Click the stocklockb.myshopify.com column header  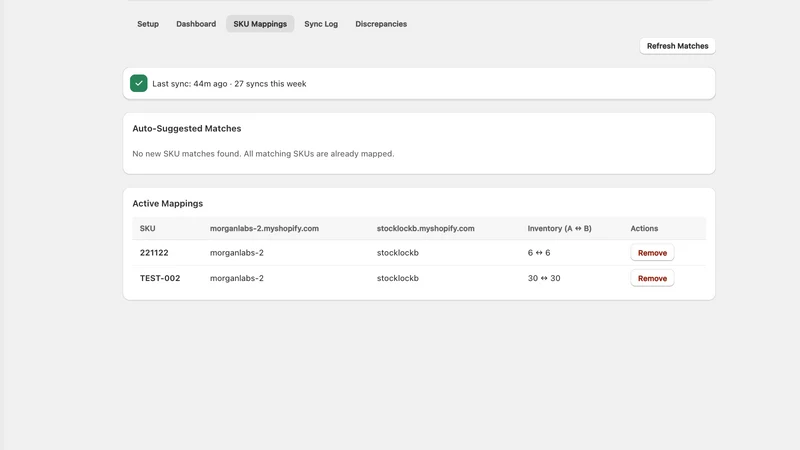[426, 229]
